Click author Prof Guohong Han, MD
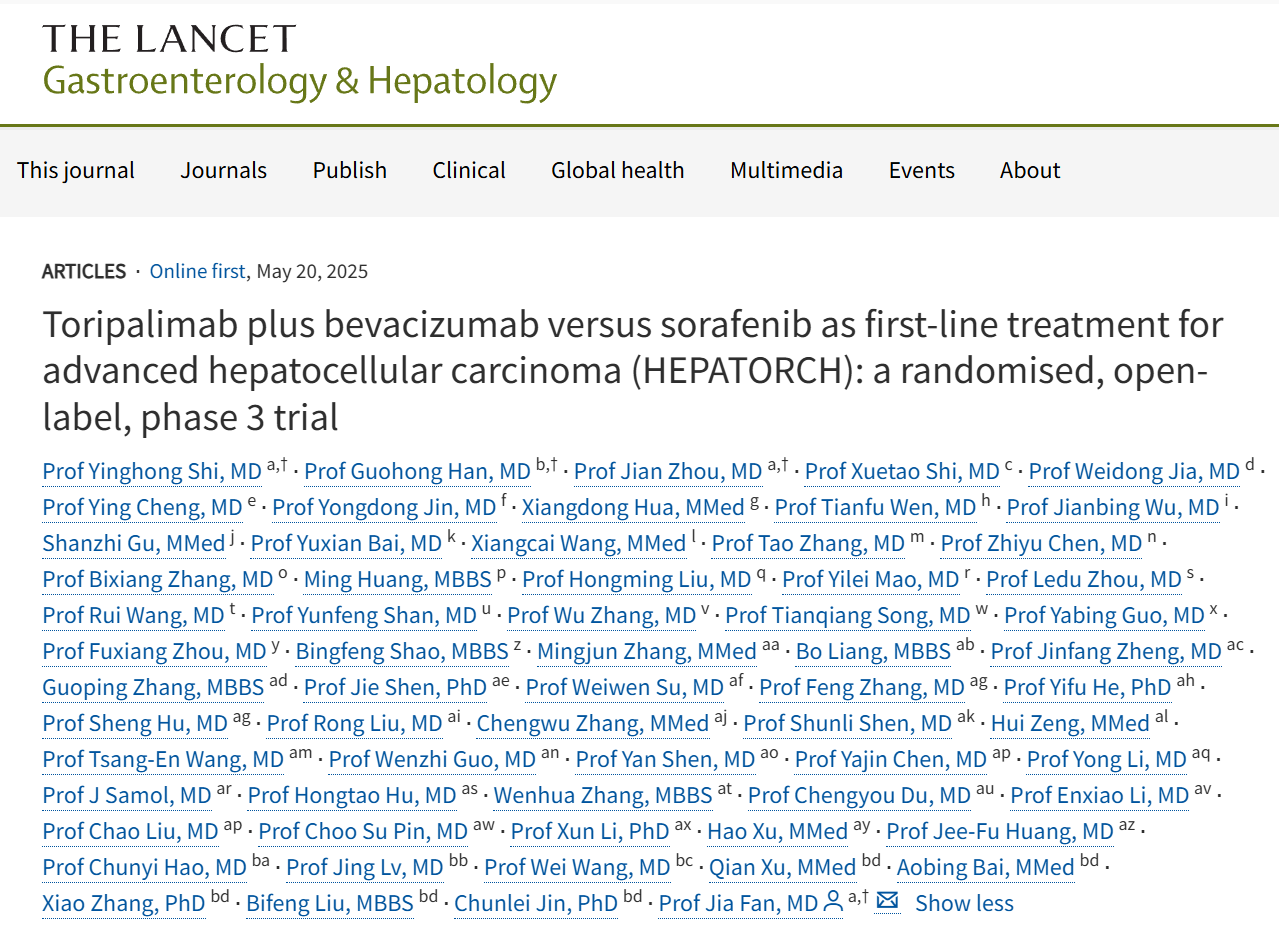This screenshot has width=1279, height=936. coord(417,472)
